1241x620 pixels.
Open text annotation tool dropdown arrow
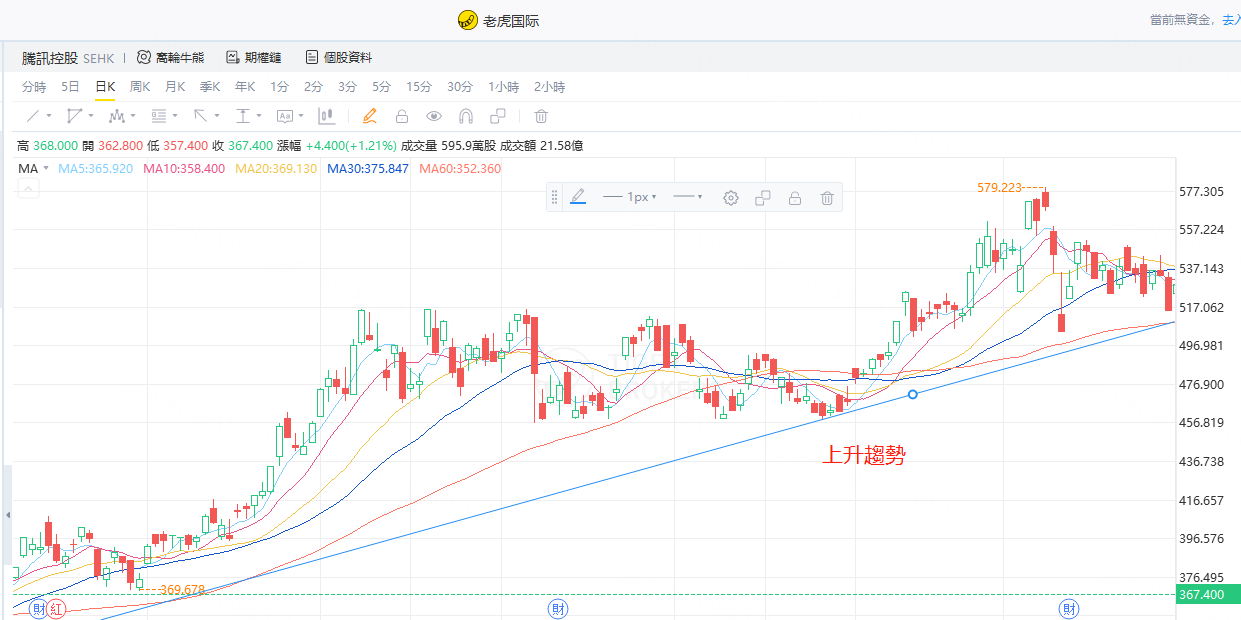[x=301, y=117]
